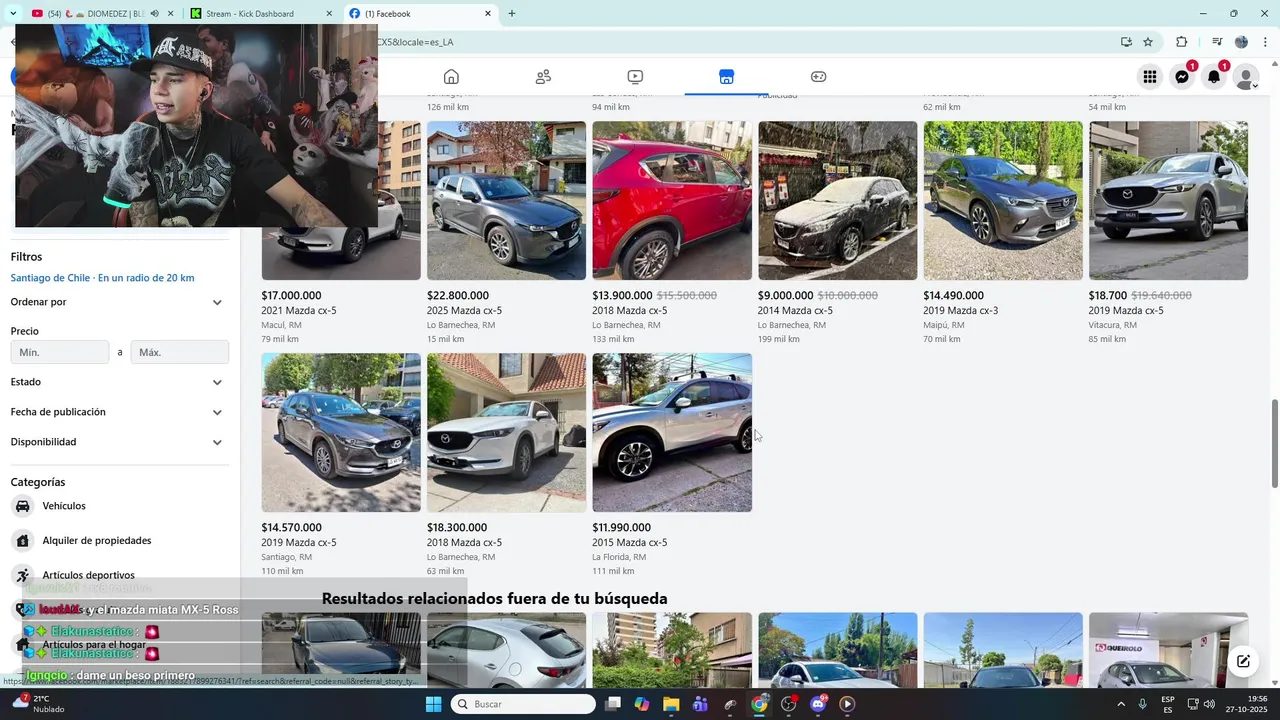
Task: Click the minimum price field
Action: (x=60, y=352)
